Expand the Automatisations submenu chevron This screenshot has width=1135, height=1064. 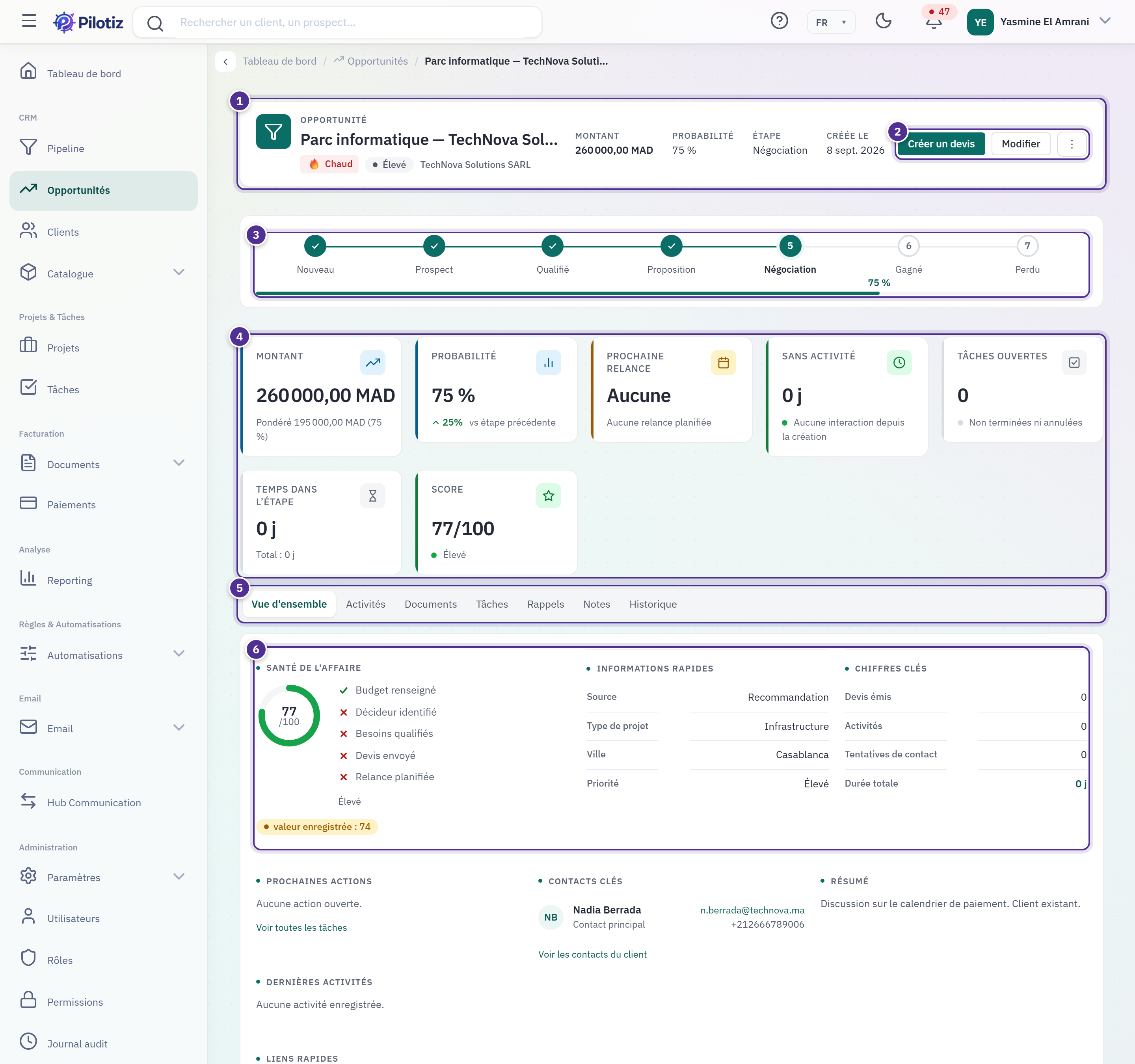179,654
